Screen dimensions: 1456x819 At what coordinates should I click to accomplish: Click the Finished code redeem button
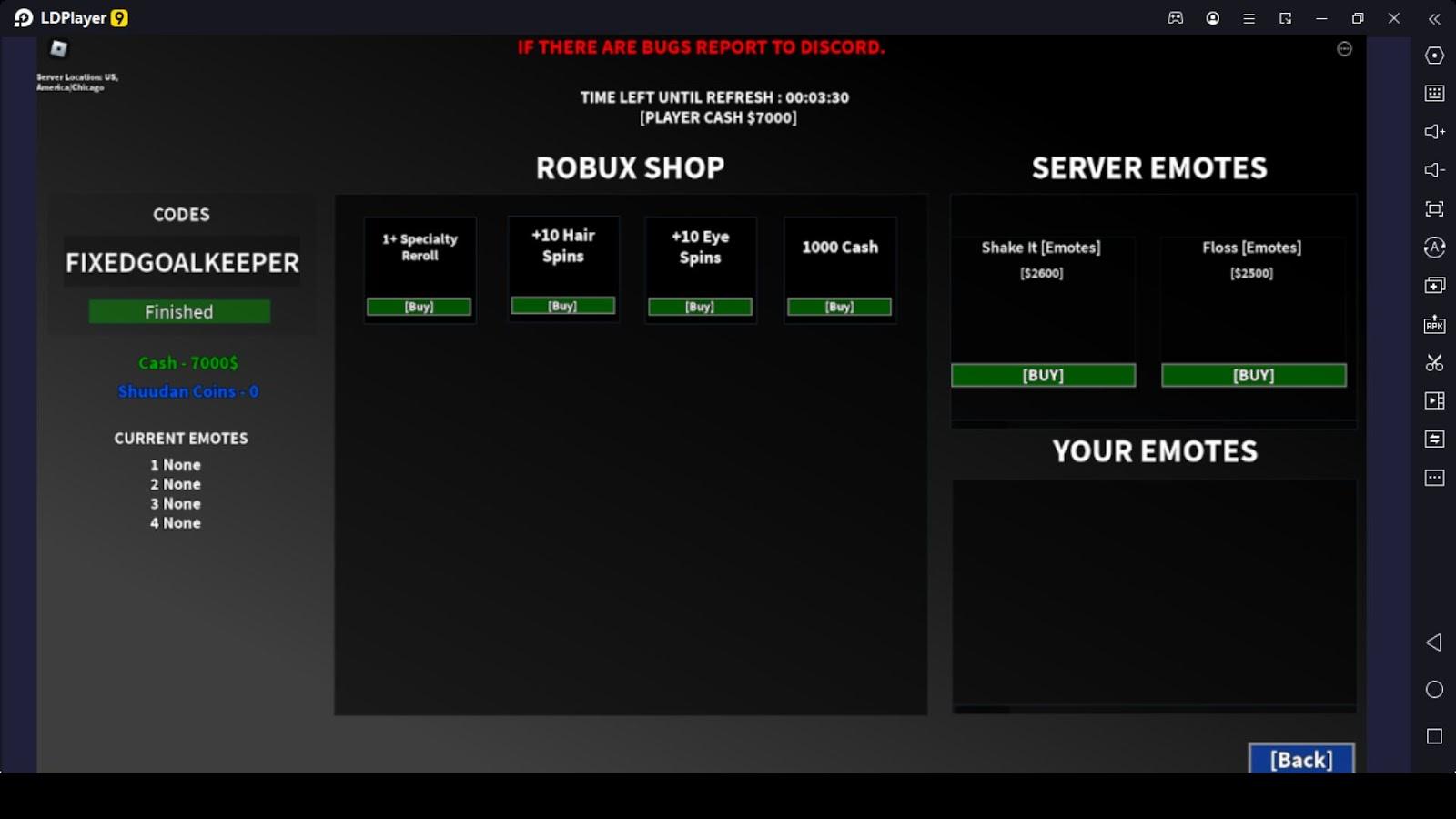pos(179,311)
